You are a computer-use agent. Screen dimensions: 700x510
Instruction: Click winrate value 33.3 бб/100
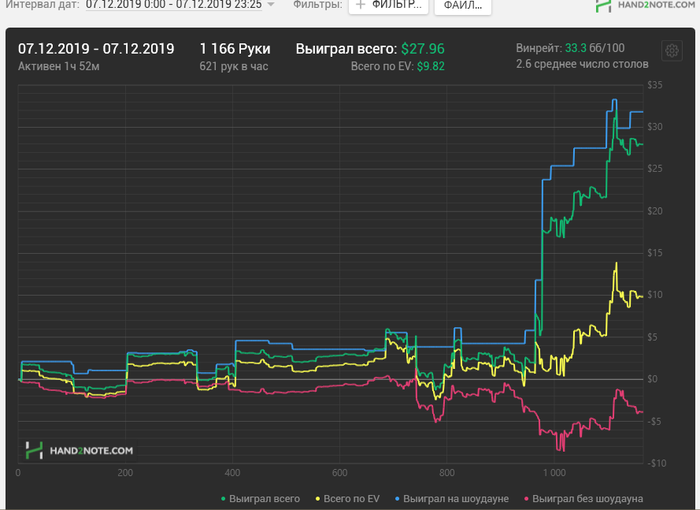pos(595,48)
